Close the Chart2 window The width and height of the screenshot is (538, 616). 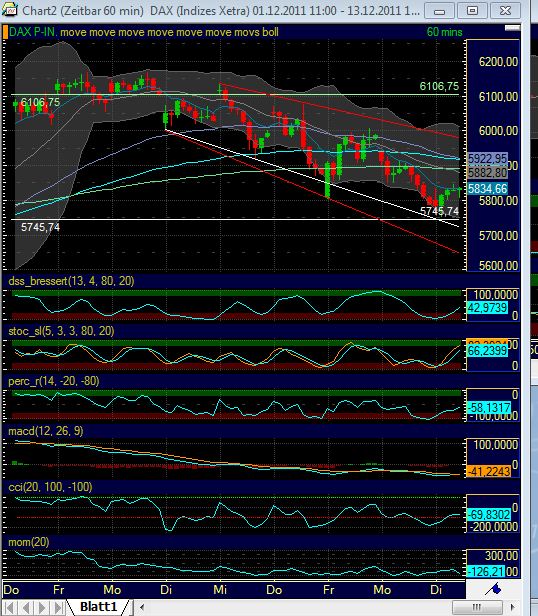tap(505, 11)
